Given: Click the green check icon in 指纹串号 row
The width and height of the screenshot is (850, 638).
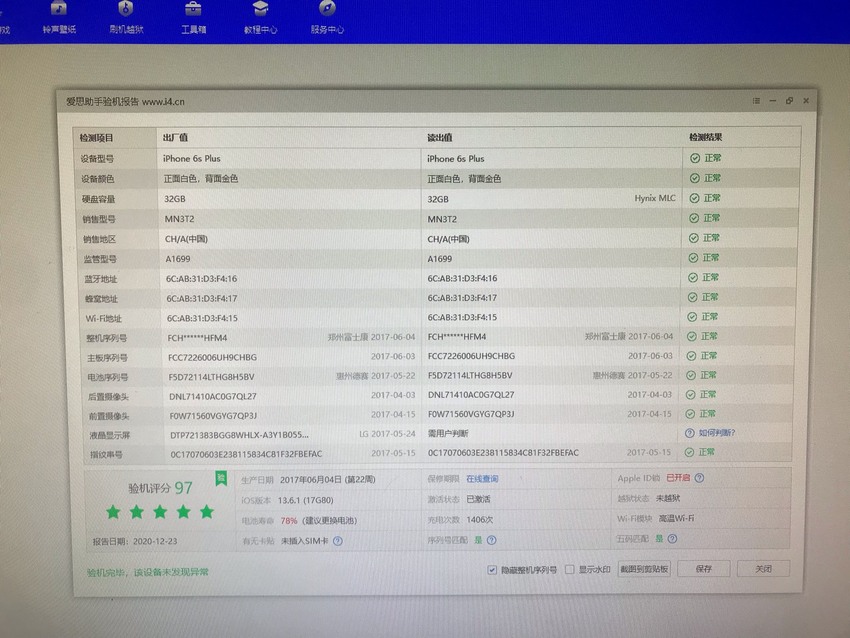Looking at the screenshot, I should [x=689, y=452].
